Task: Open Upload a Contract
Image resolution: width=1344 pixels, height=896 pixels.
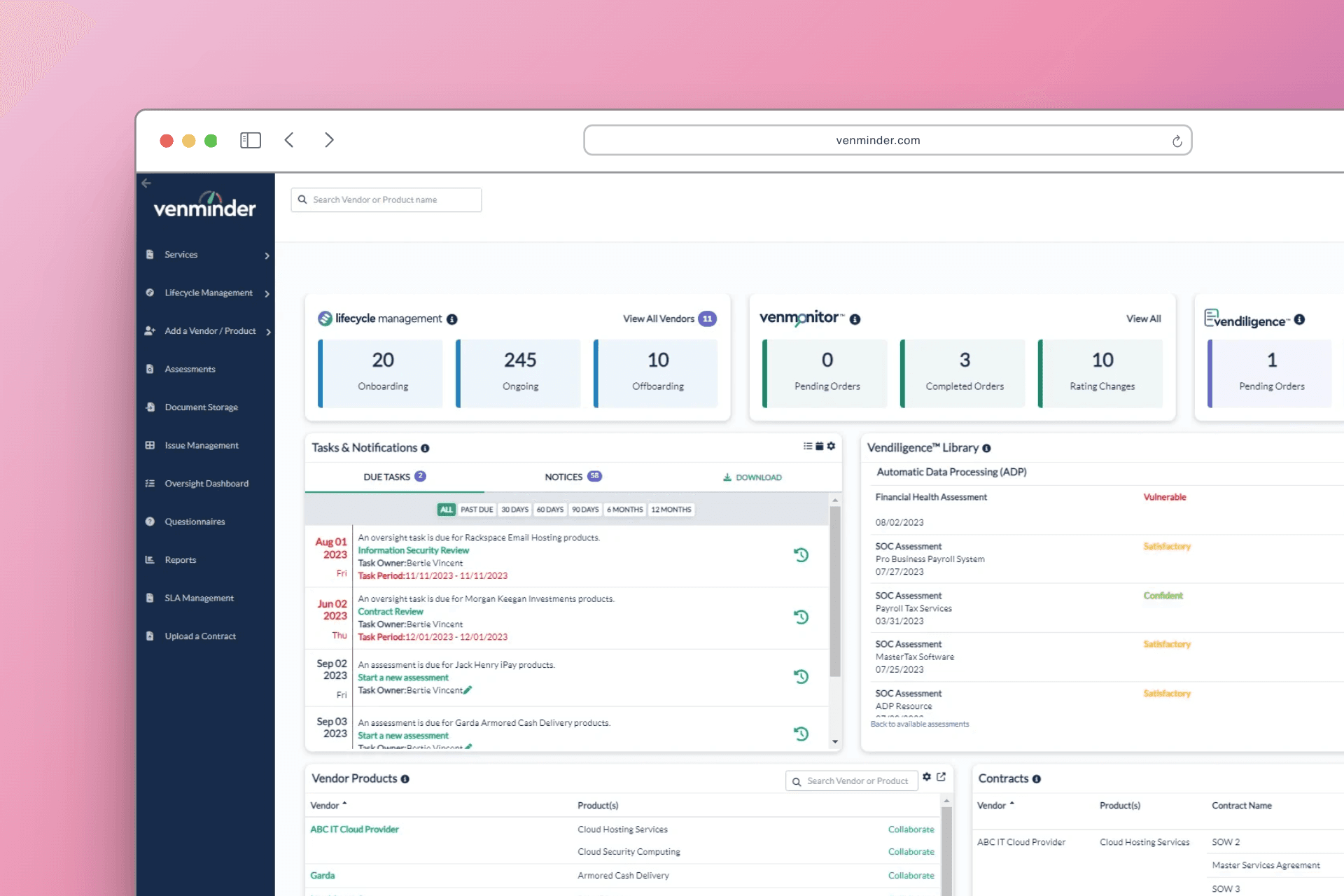Action: (199, 636)
